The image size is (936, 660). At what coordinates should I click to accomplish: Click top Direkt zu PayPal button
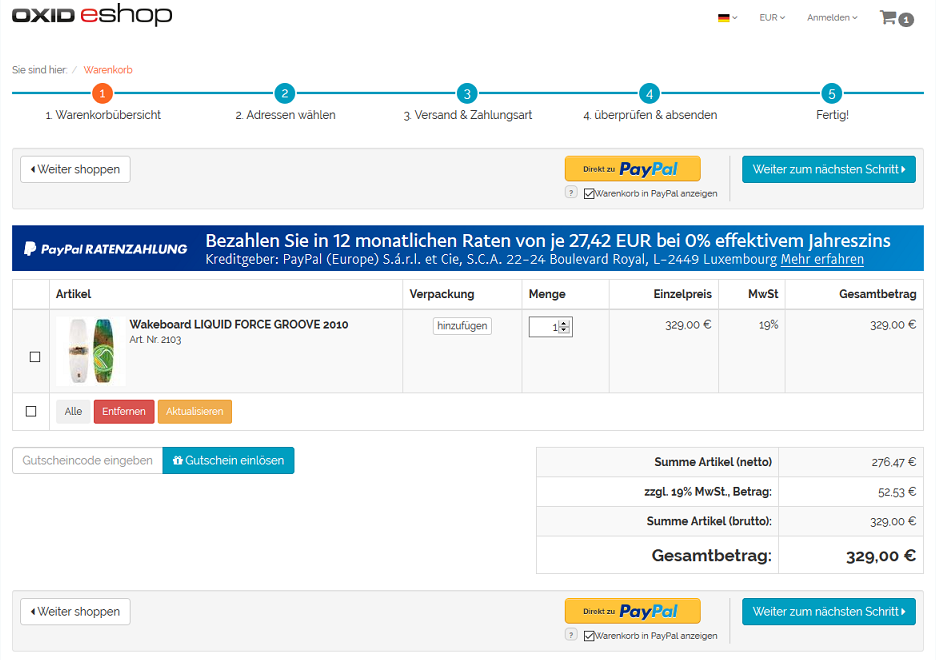click(x=633, y=169)
